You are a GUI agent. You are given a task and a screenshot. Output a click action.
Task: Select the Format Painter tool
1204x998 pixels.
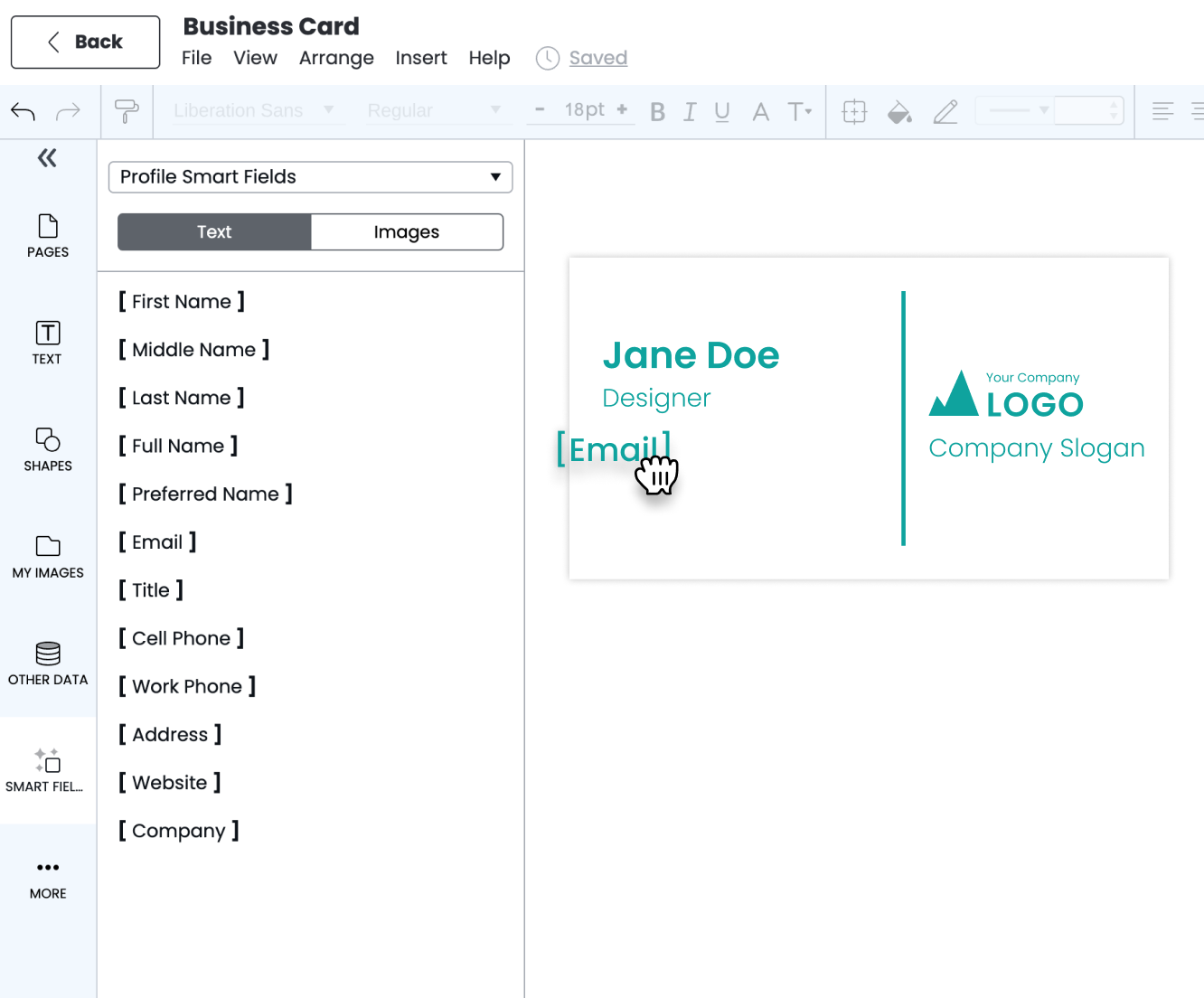point(127,111)
